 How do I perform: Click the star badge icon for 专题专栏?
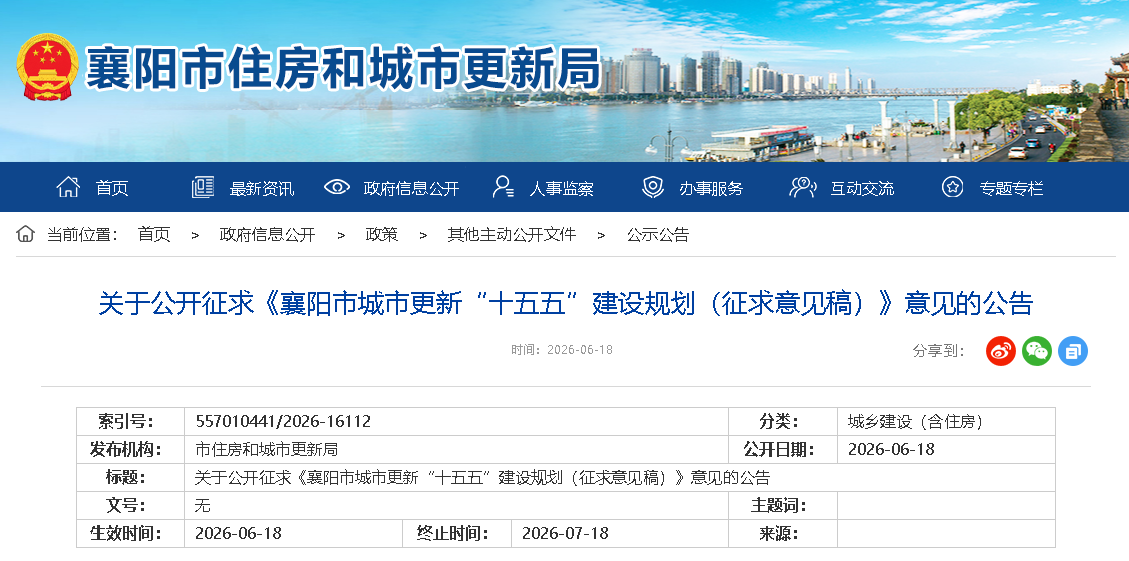coord(953,187)
